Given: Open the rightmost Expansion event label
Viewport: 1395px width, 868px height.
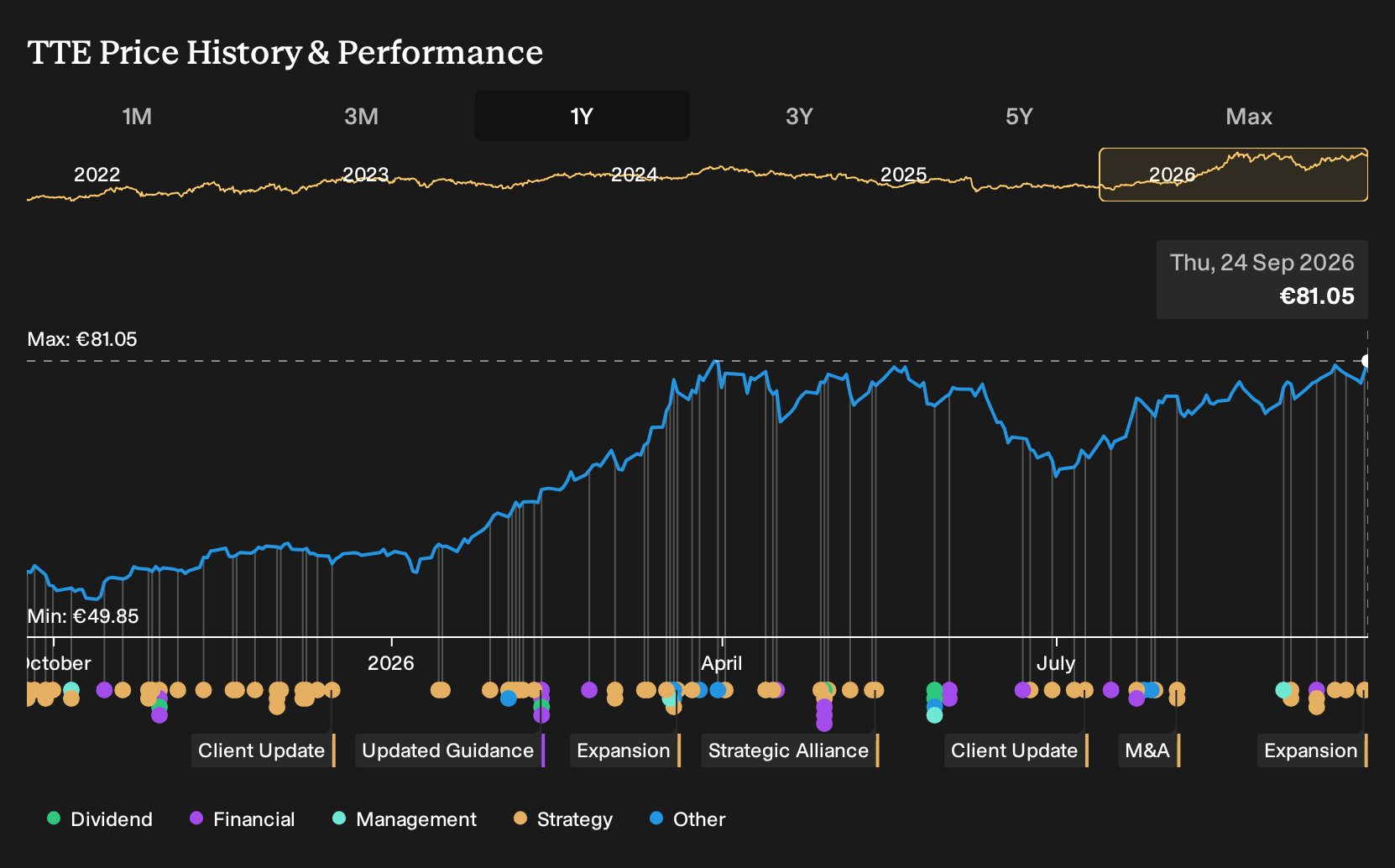Looking at the screenshot, I should [1312, 750].
